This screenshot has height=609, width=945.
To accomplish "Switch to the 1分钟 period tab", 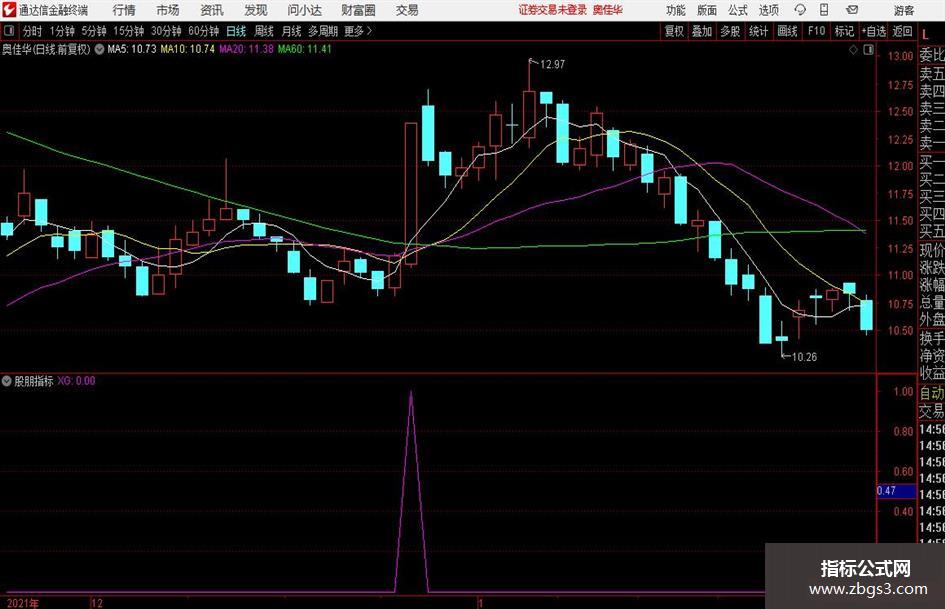I will click(62, 31).
